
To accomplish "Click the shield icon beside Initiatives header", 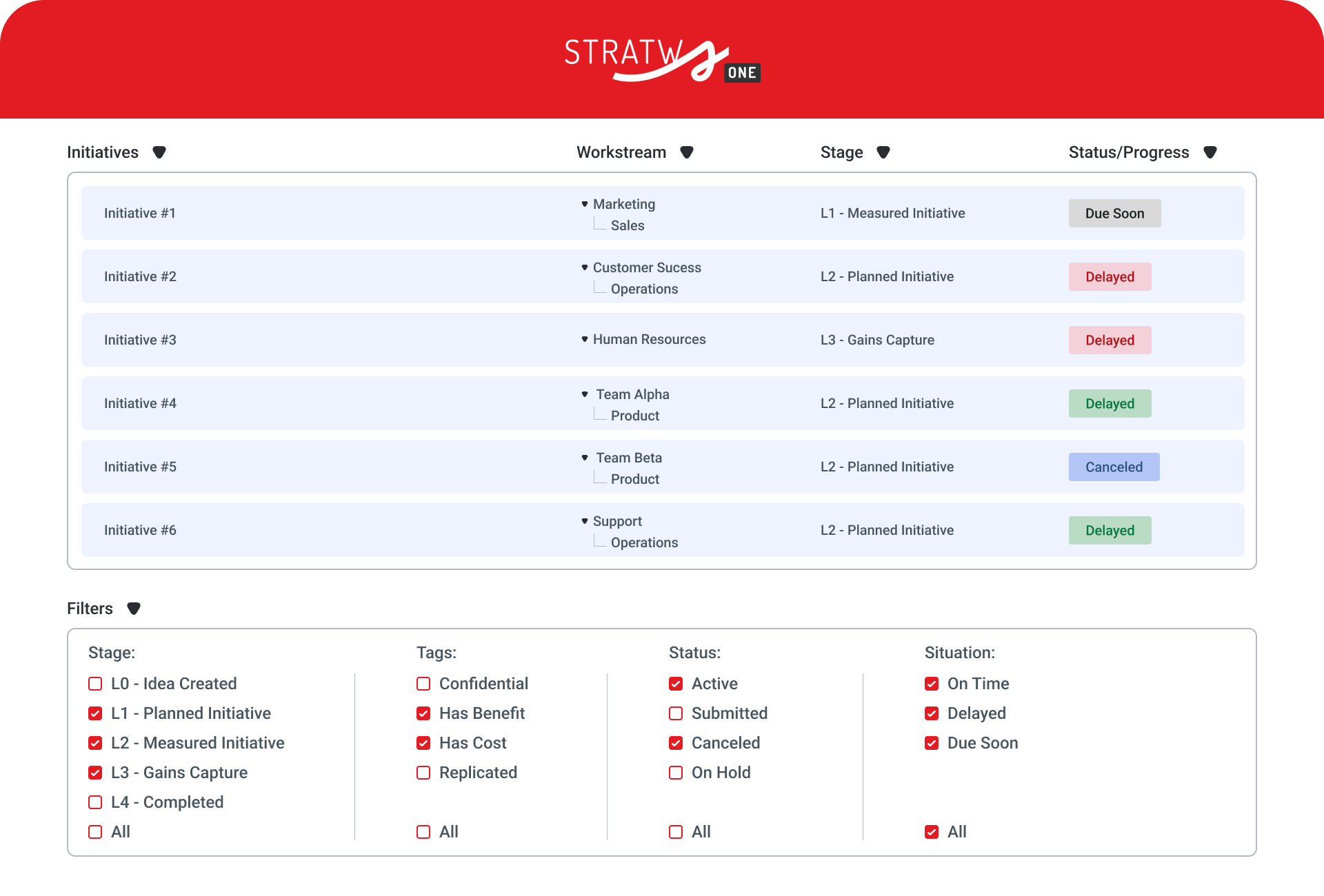I will [159, 152].
